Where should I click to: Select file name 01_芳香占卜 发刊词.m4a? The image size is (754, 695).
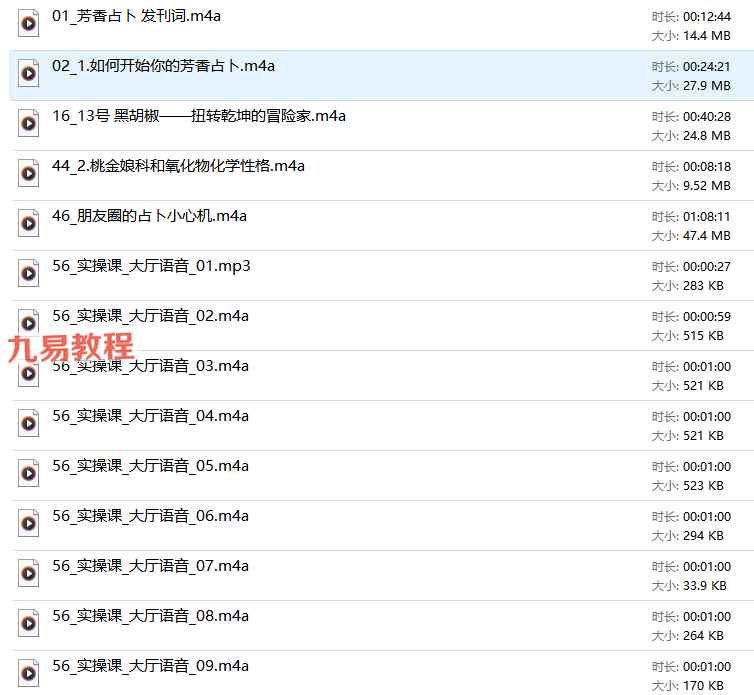click(137, 16)
